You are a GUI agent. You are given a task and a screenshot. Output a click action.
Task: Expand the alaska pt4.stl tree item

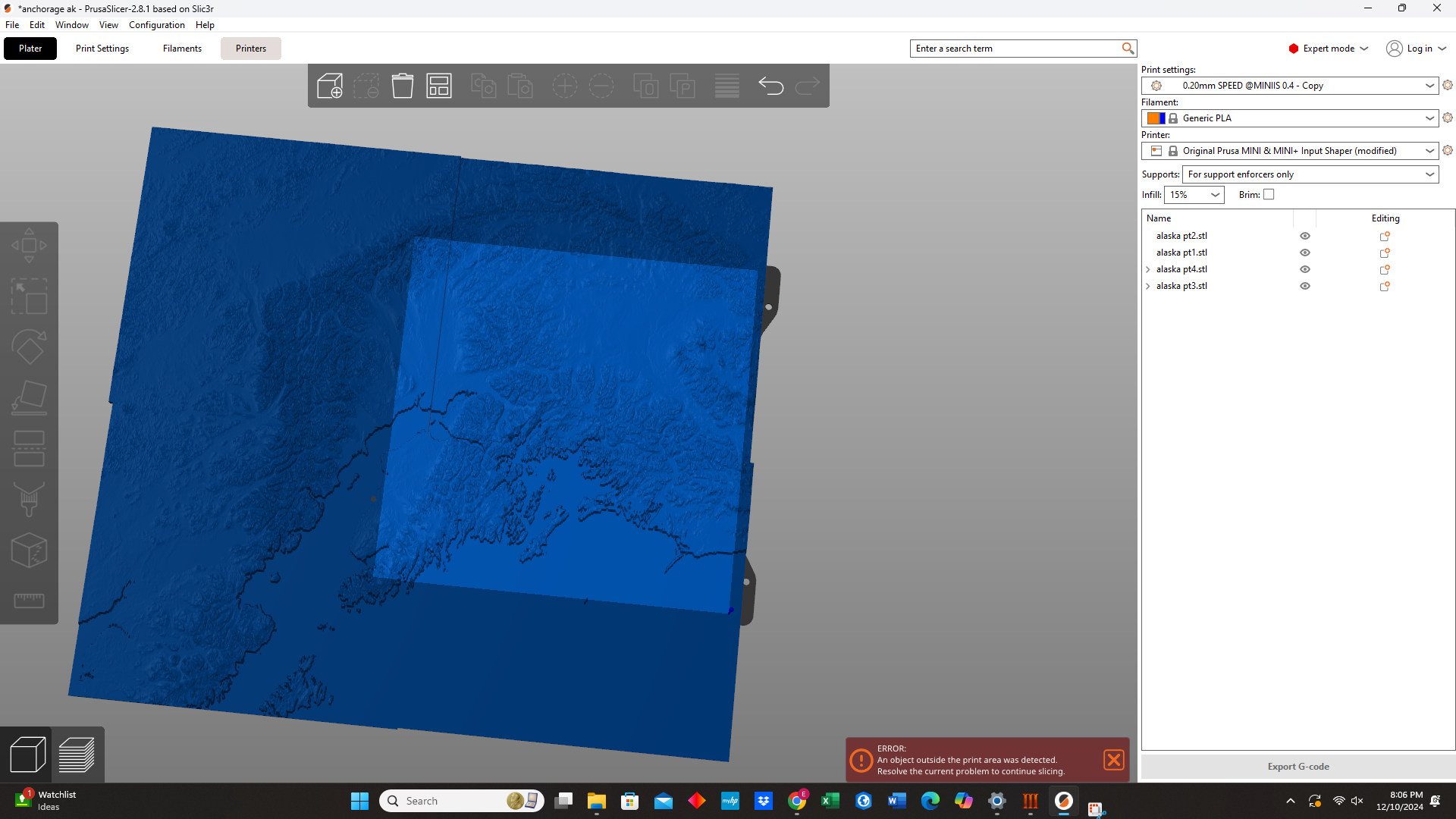pos(1148,269)
